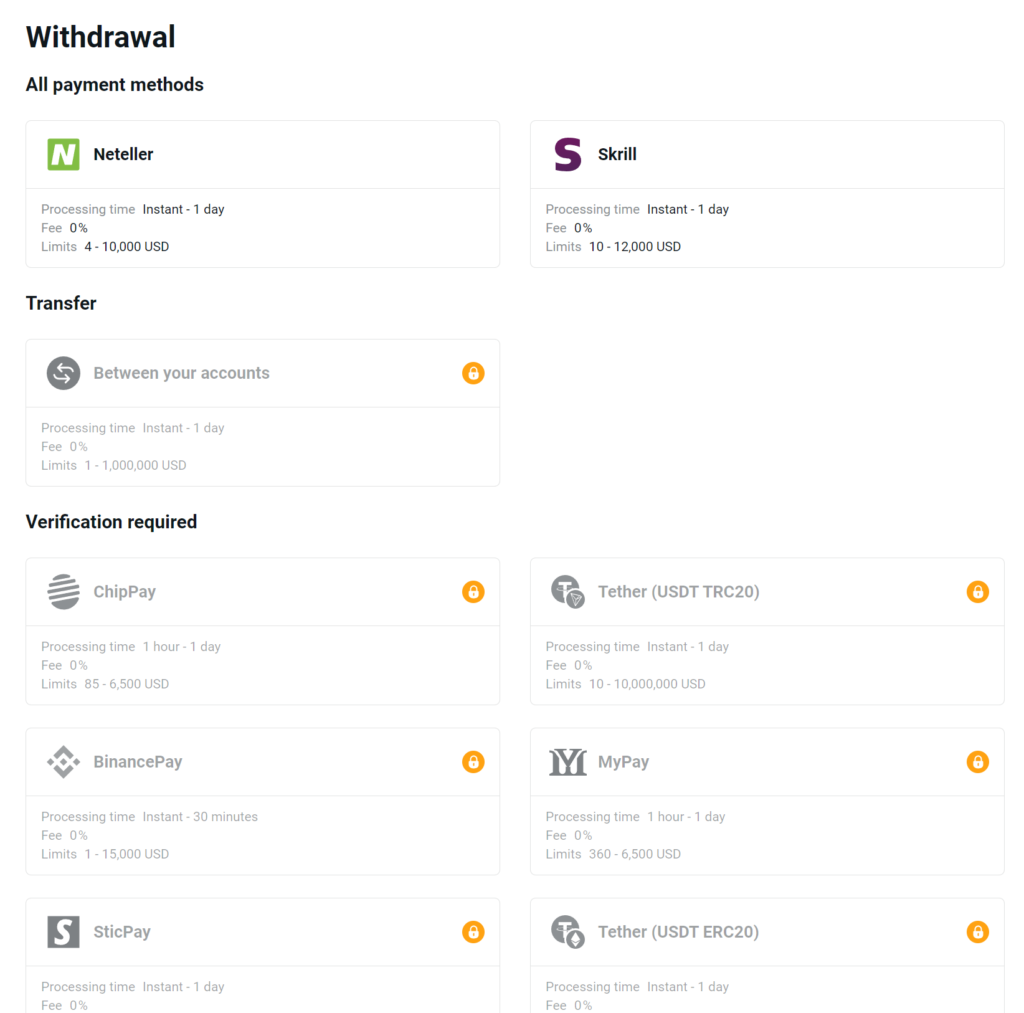Viewport: 1024px width, 1013px height.
Task: Click the orange lock badge on ChipPay
Action: click(x=473, y=592)
